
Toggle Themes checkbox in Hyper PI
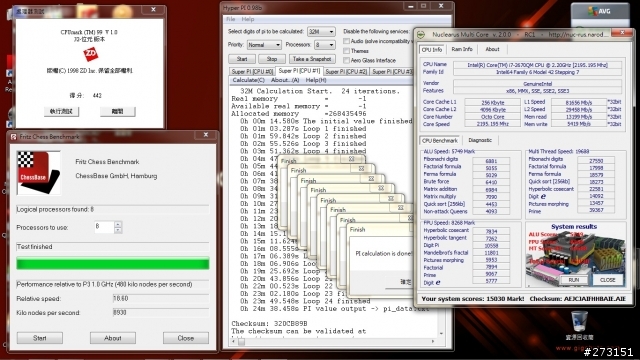pos(347,51)
